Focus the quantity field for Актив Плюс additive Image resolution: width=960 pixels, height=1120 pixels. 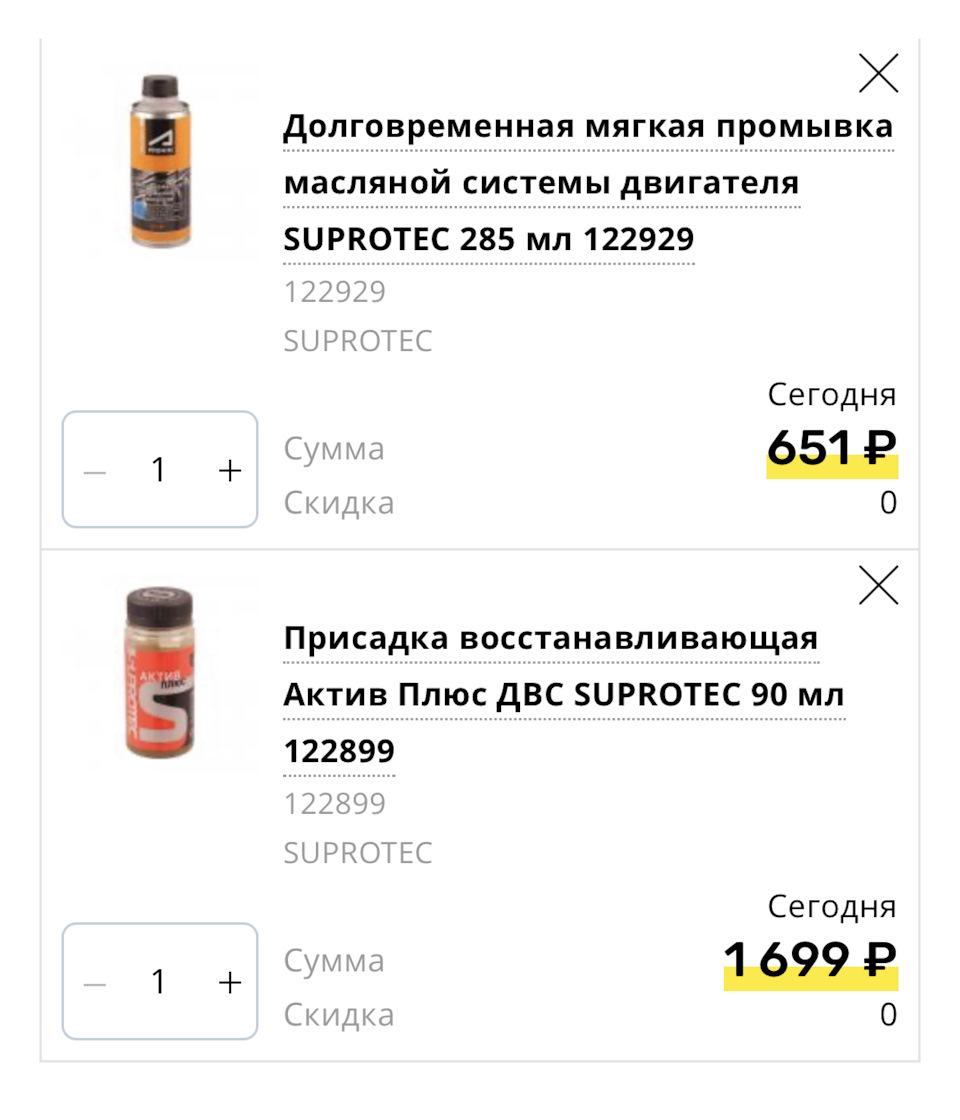coord(159,983)
